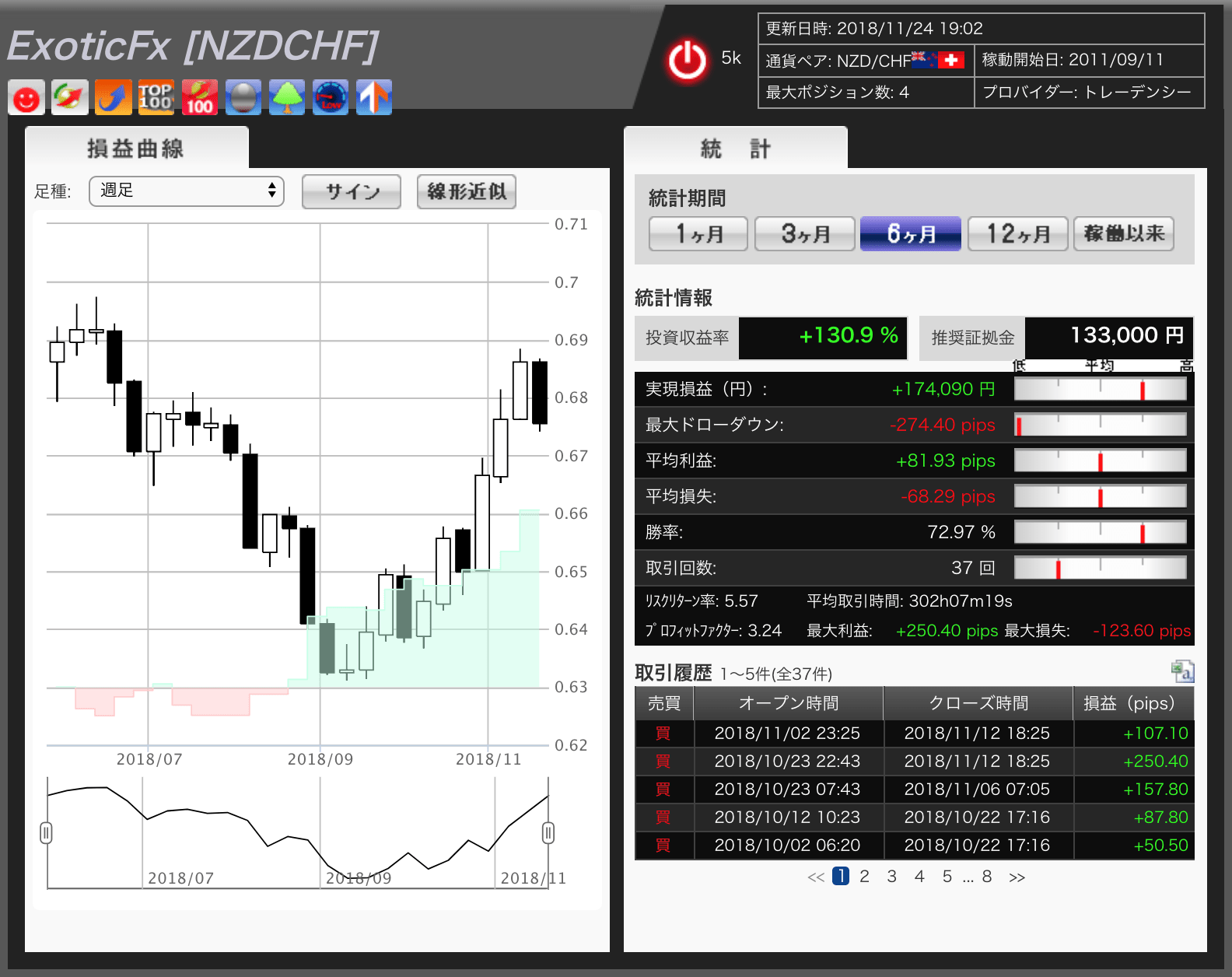
Task: Click the 線形近似 button
Action: click(467, 191)
